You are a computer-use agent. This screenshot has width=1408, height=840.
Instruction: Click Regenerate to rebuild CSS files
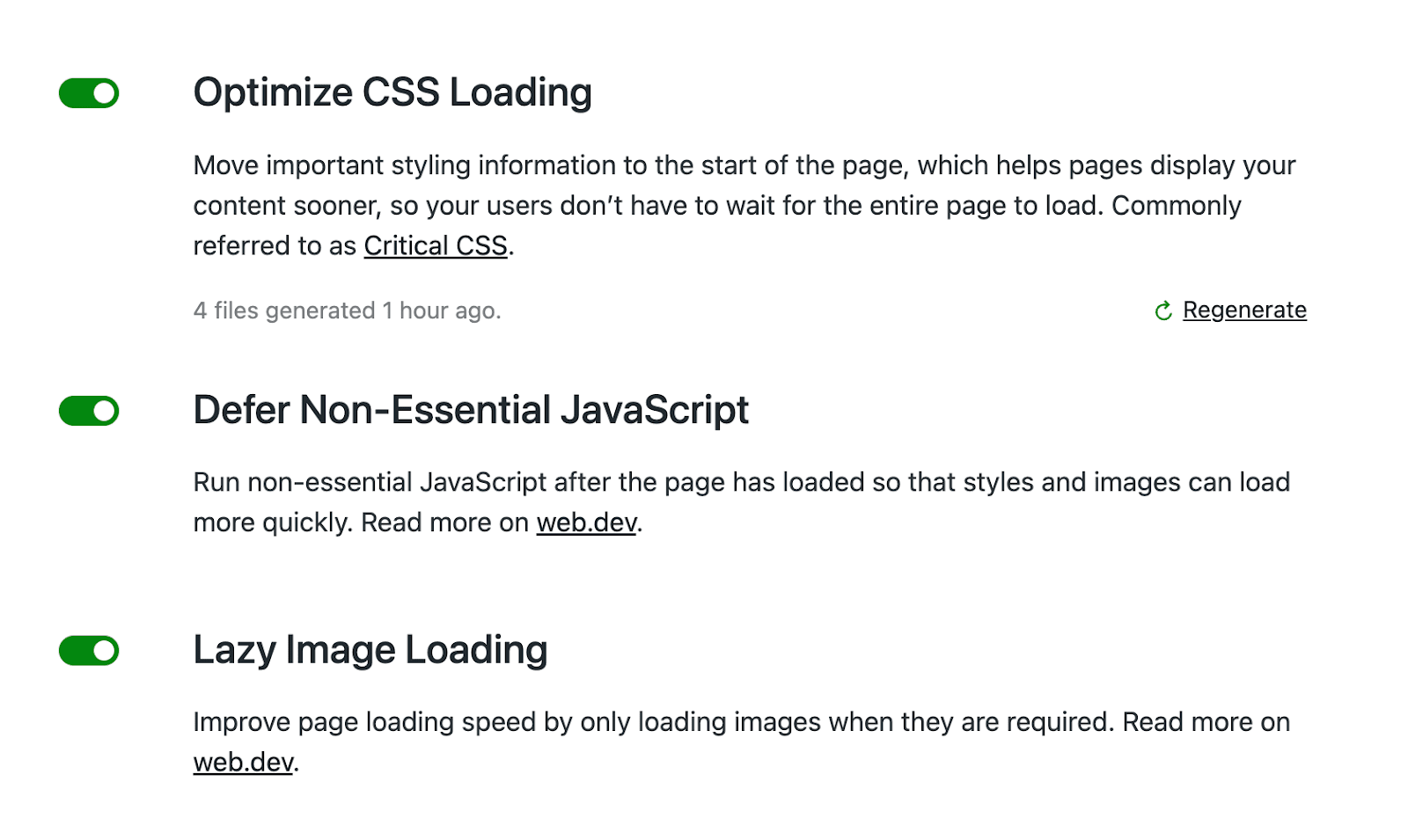pos(1244,310)
